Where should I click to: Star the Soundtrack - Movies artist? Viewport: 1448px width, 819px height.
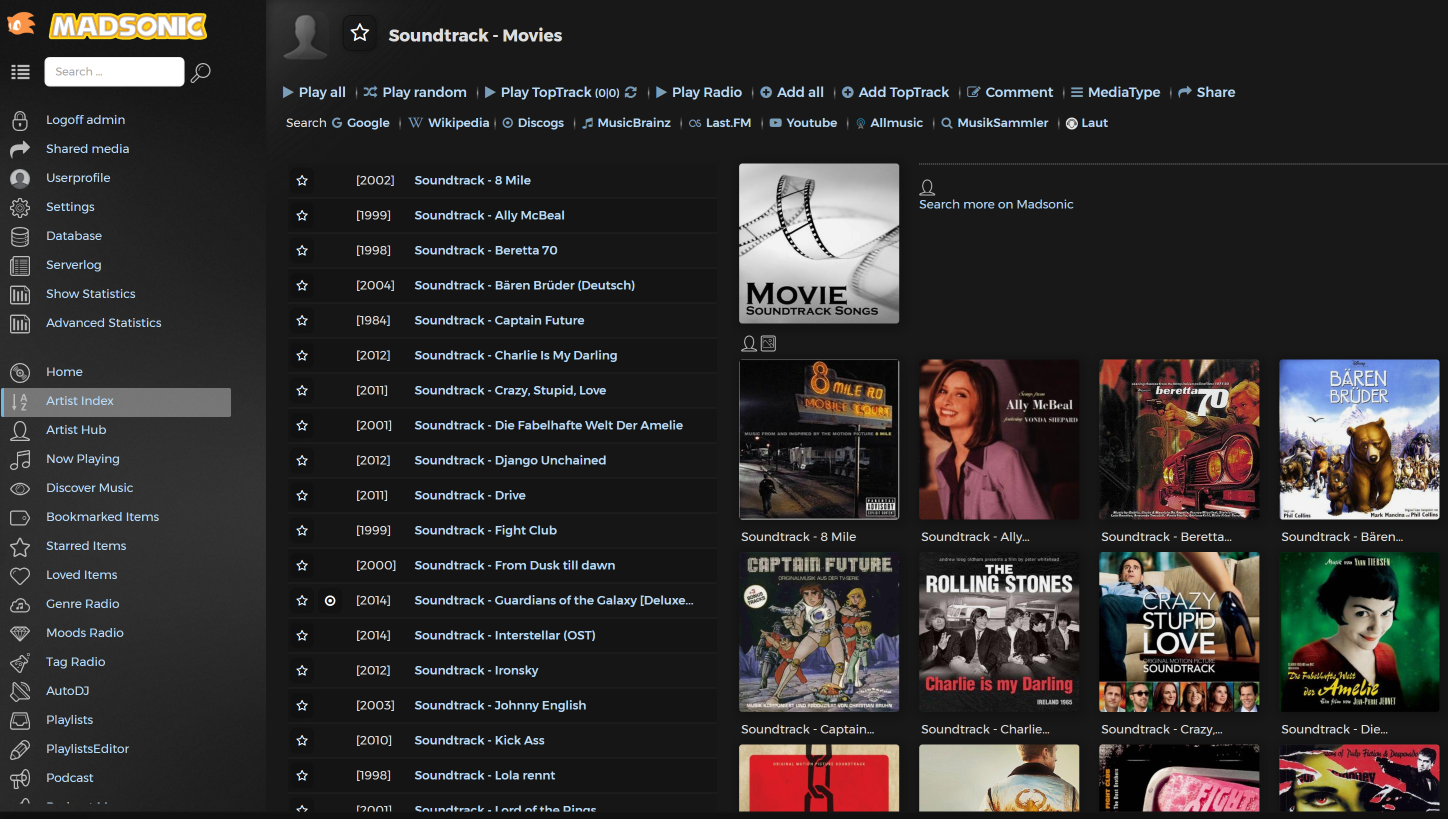(x=360, y=34)
